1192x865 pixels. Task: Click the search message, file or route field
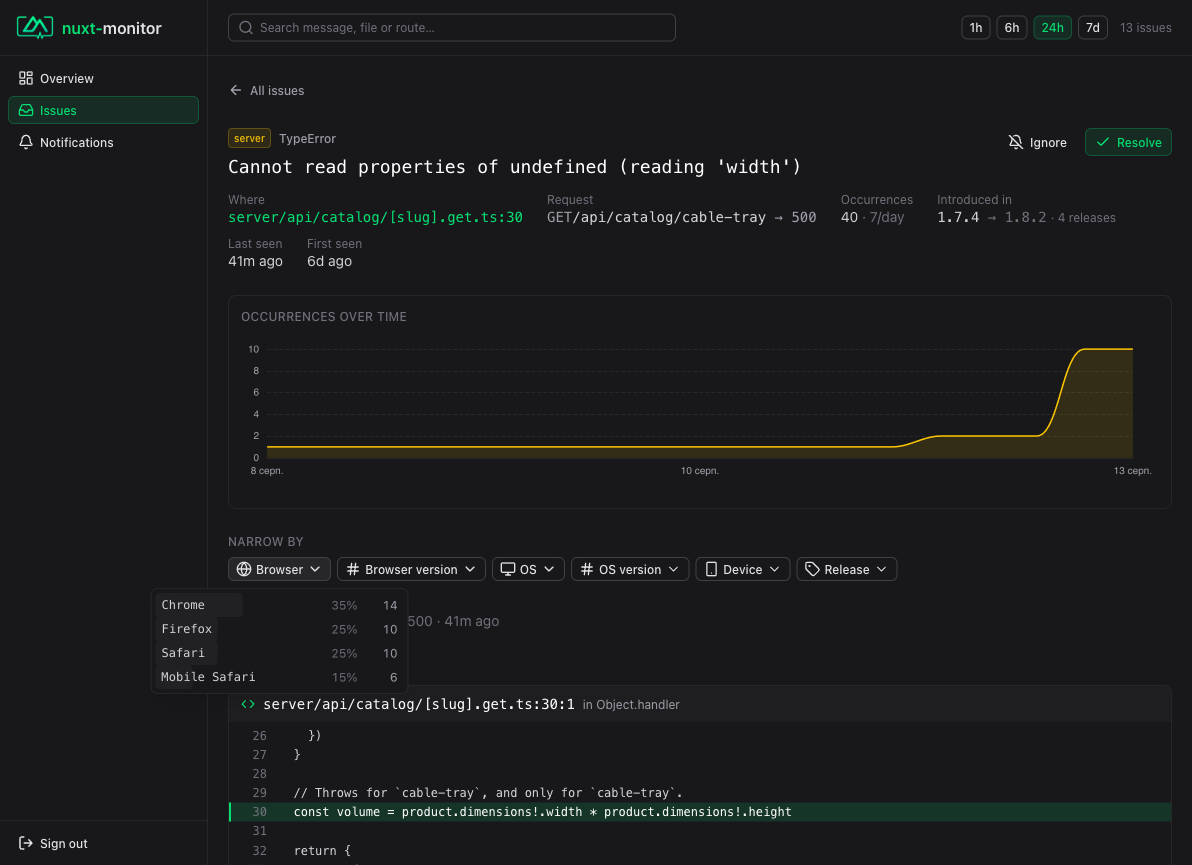tap(452, 27)
